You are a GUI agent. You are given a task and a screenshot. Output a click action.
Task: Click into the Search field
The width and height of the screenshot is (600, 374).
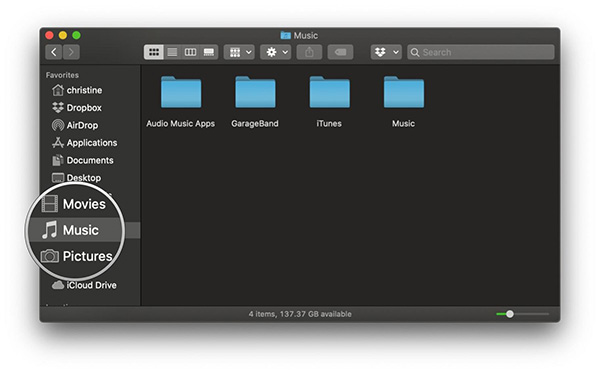coord(481,52)
